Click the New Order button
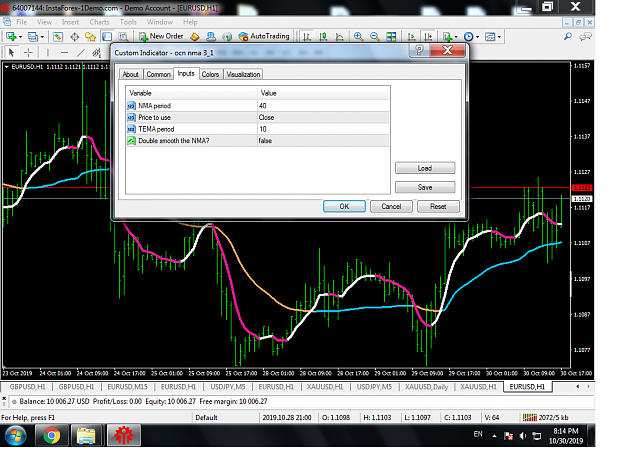The height and width of the screenshot is (469, 625). 161,36
